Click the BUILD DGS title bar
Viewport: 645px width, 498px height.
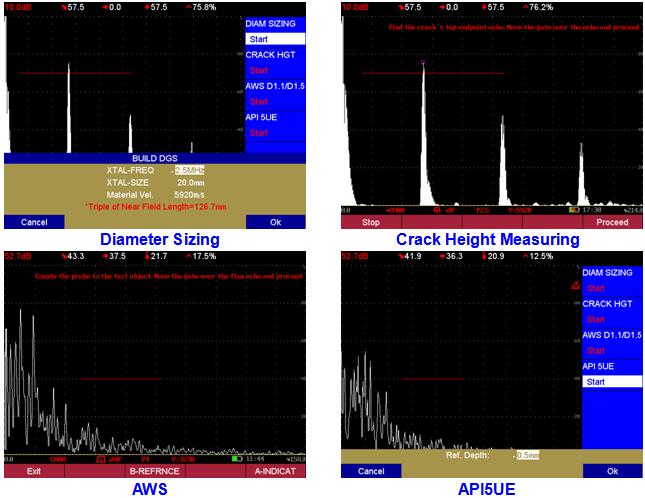click(155, 158)
